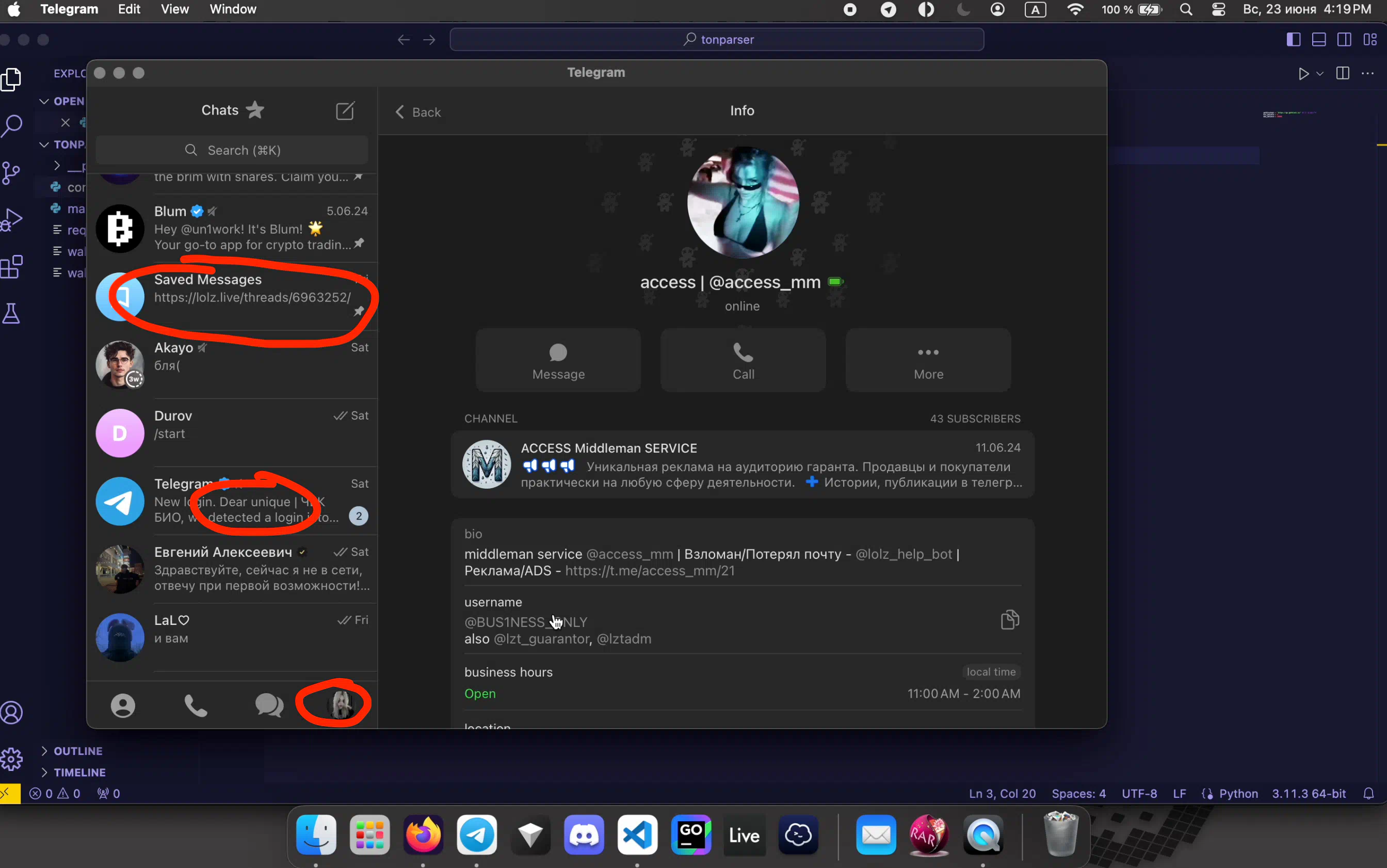Open the @lzt_guarantor username link
This screenshot has width=1387, height=868.
(x=542, y=639)
